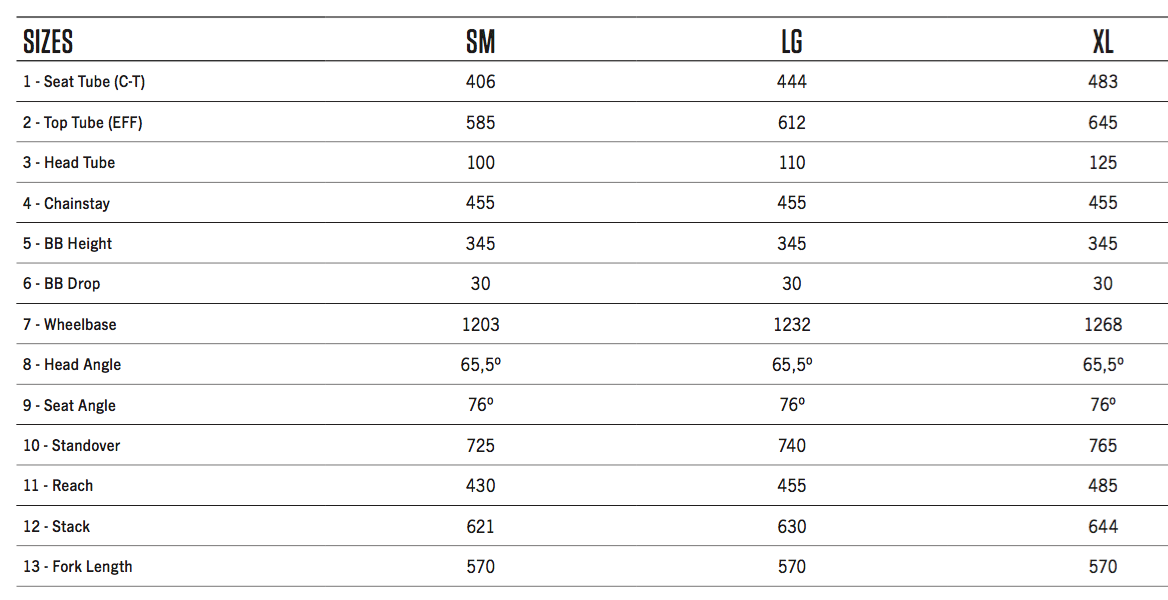Click the XL reach value 485
This screenshot has width=1168, height=600.
click(1102, 486)
